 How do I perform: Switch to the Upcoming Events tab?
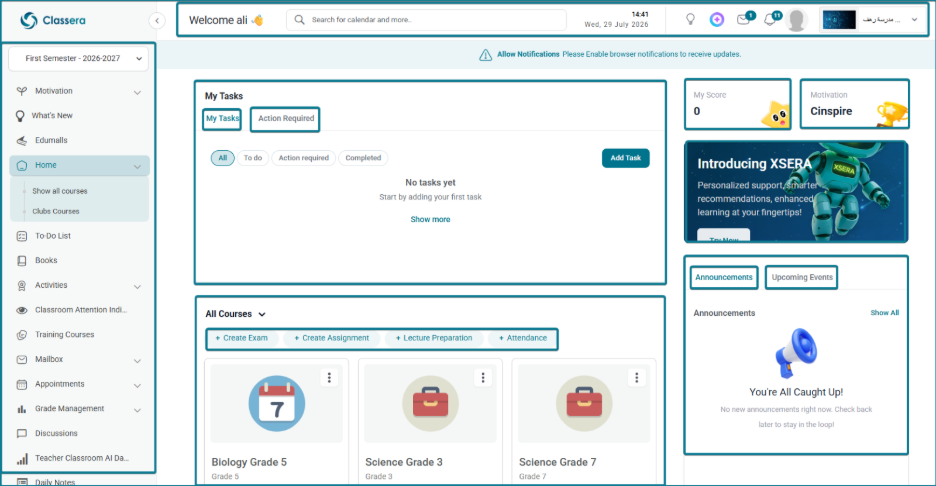(x=802, y=278)
